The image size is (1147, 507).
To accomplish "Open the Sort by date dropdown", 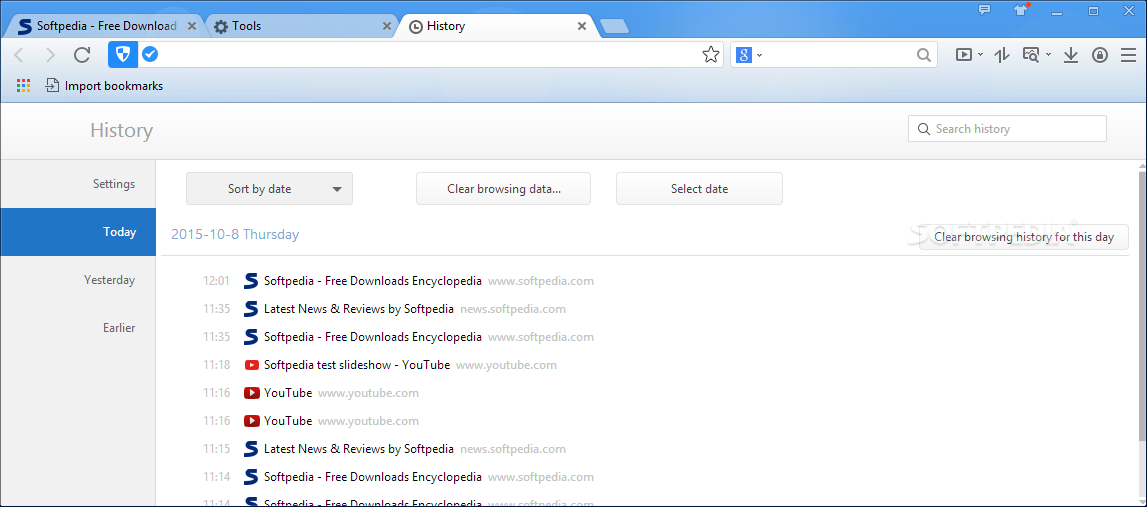I will (x=269, y=189).
